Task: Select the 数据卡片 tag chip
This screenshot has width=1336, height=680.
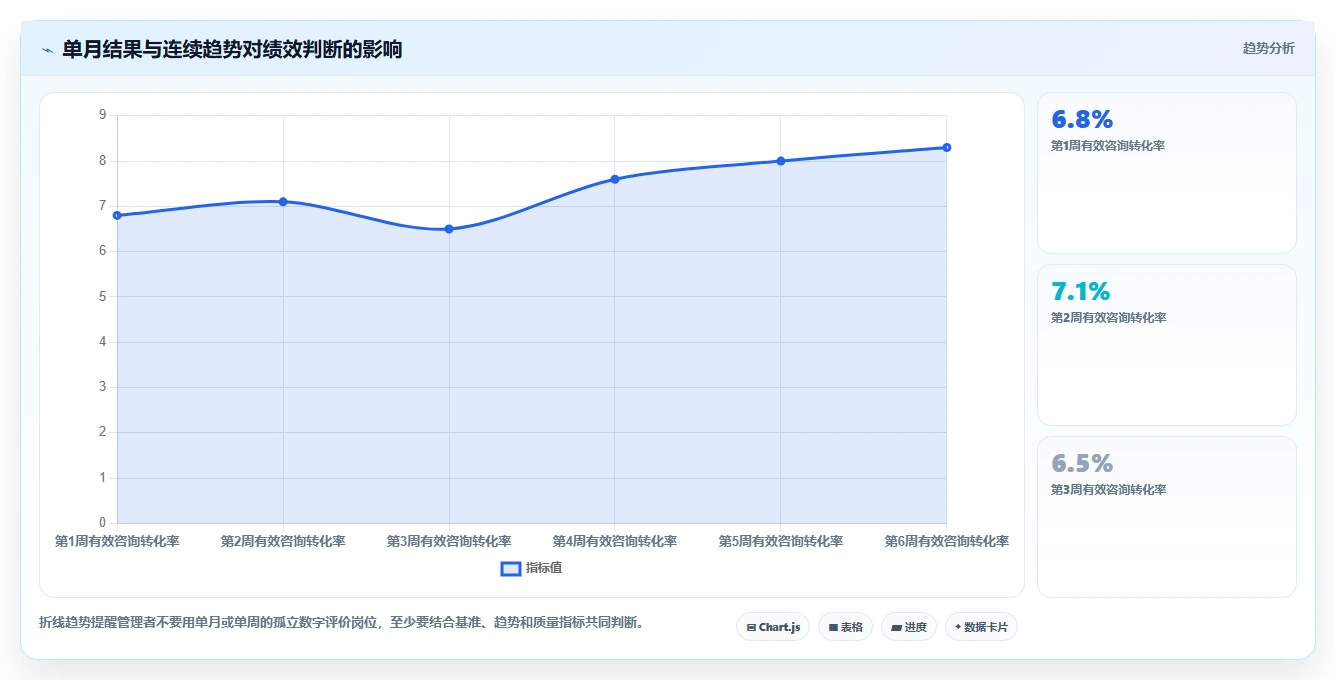Action: (x=982, y=627)
